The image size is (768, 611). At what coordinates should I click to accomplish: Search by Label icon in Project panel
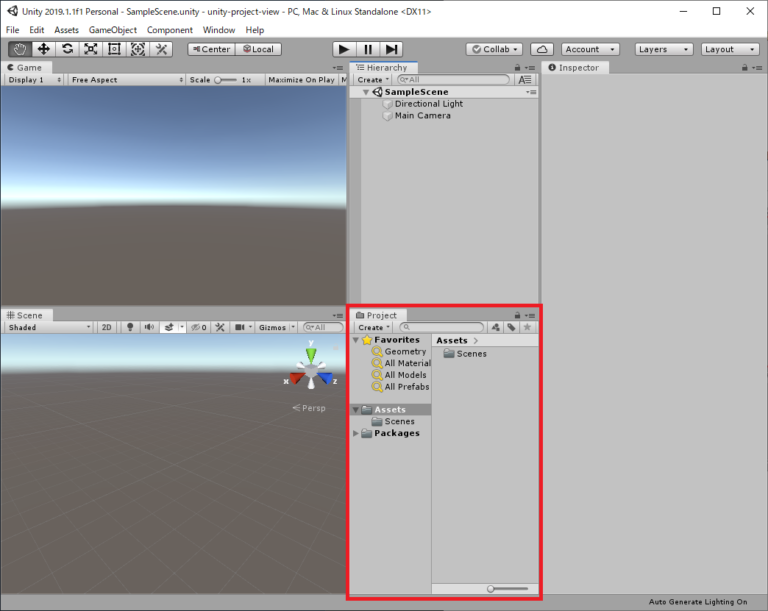tap(511, 327)
